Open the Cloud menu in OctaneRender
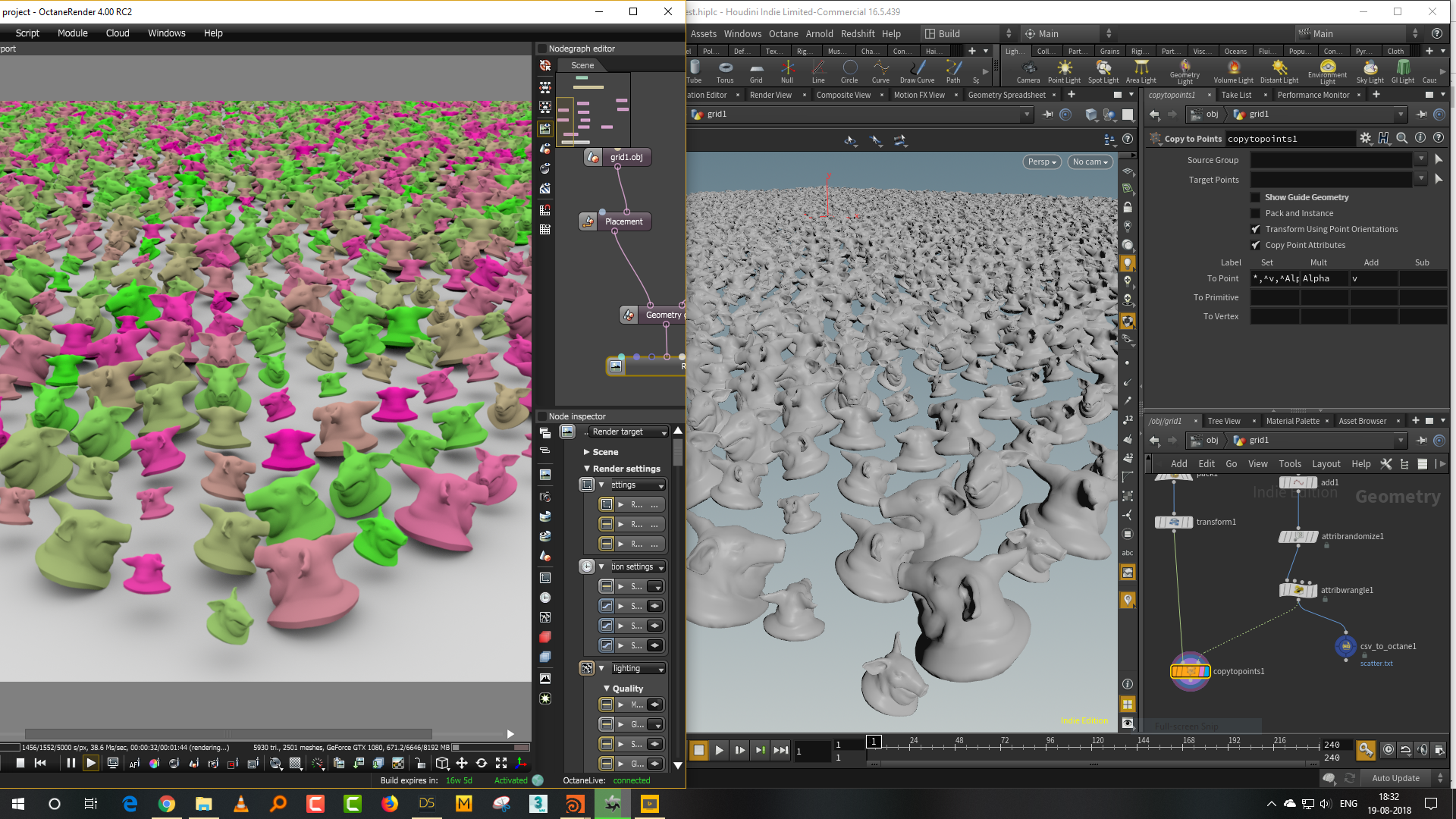Image resolution: width=1456 pixels, height=819 pixels. point(118,33)
